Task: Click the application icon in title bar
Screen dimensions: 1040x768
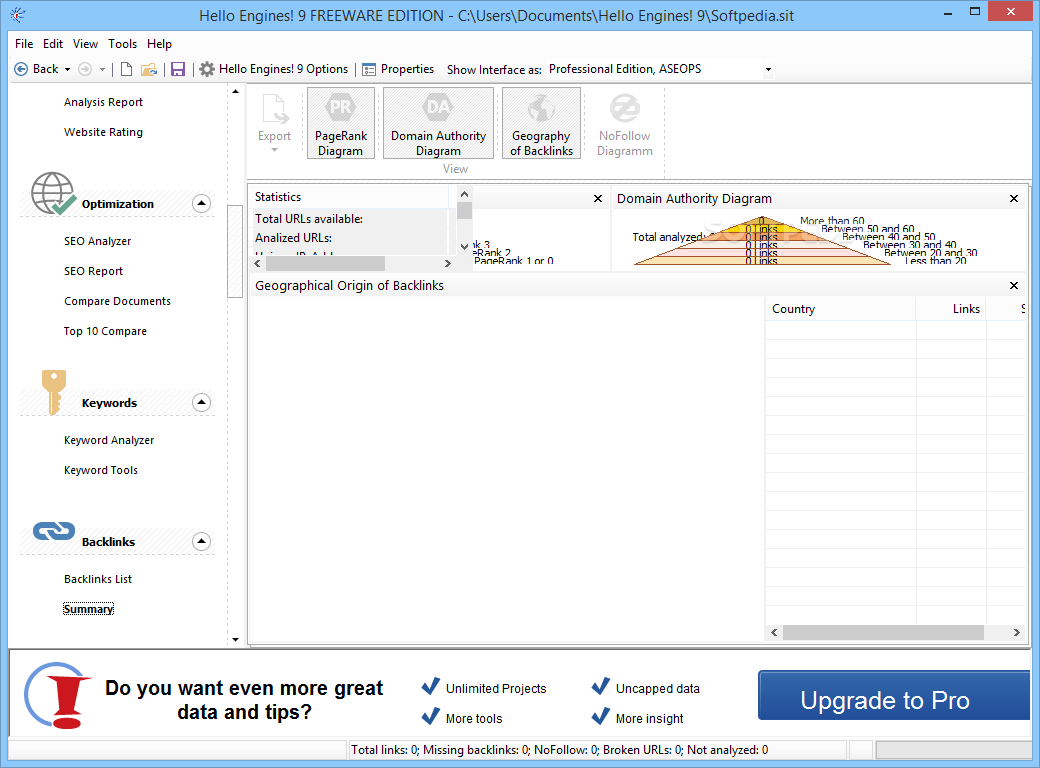Action: point(18,15)
